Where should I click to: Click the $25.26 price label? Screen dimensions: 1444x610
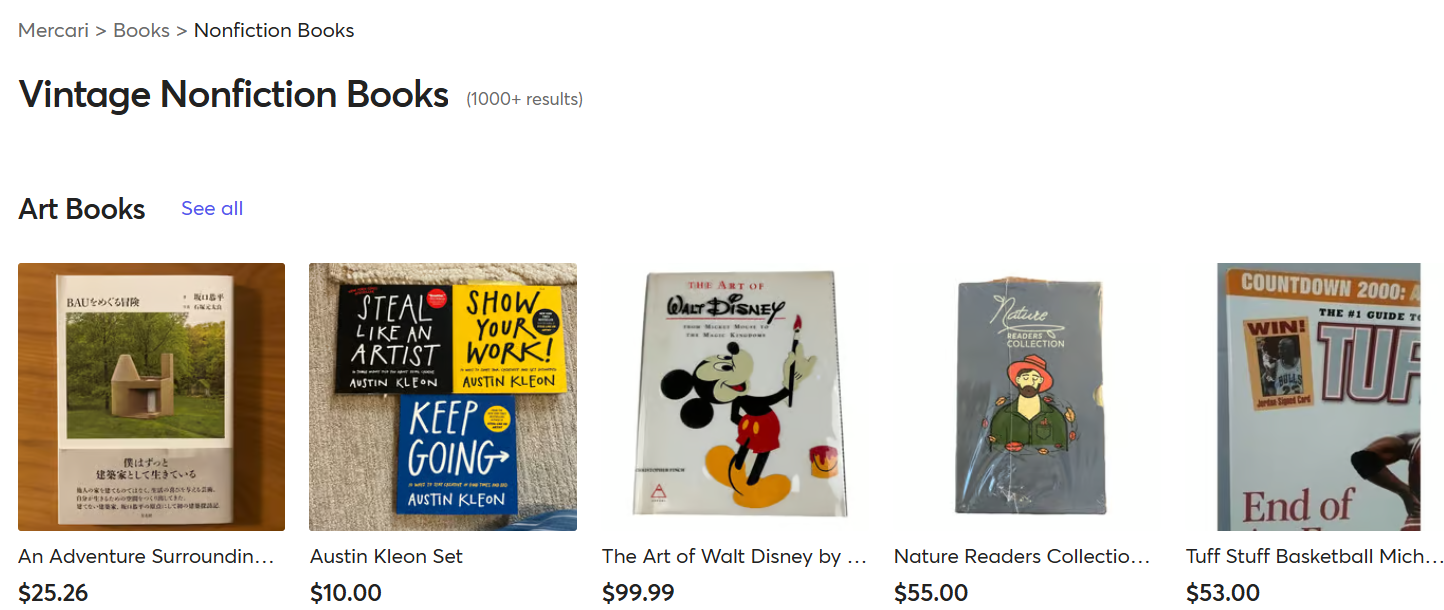click(53, 592)
